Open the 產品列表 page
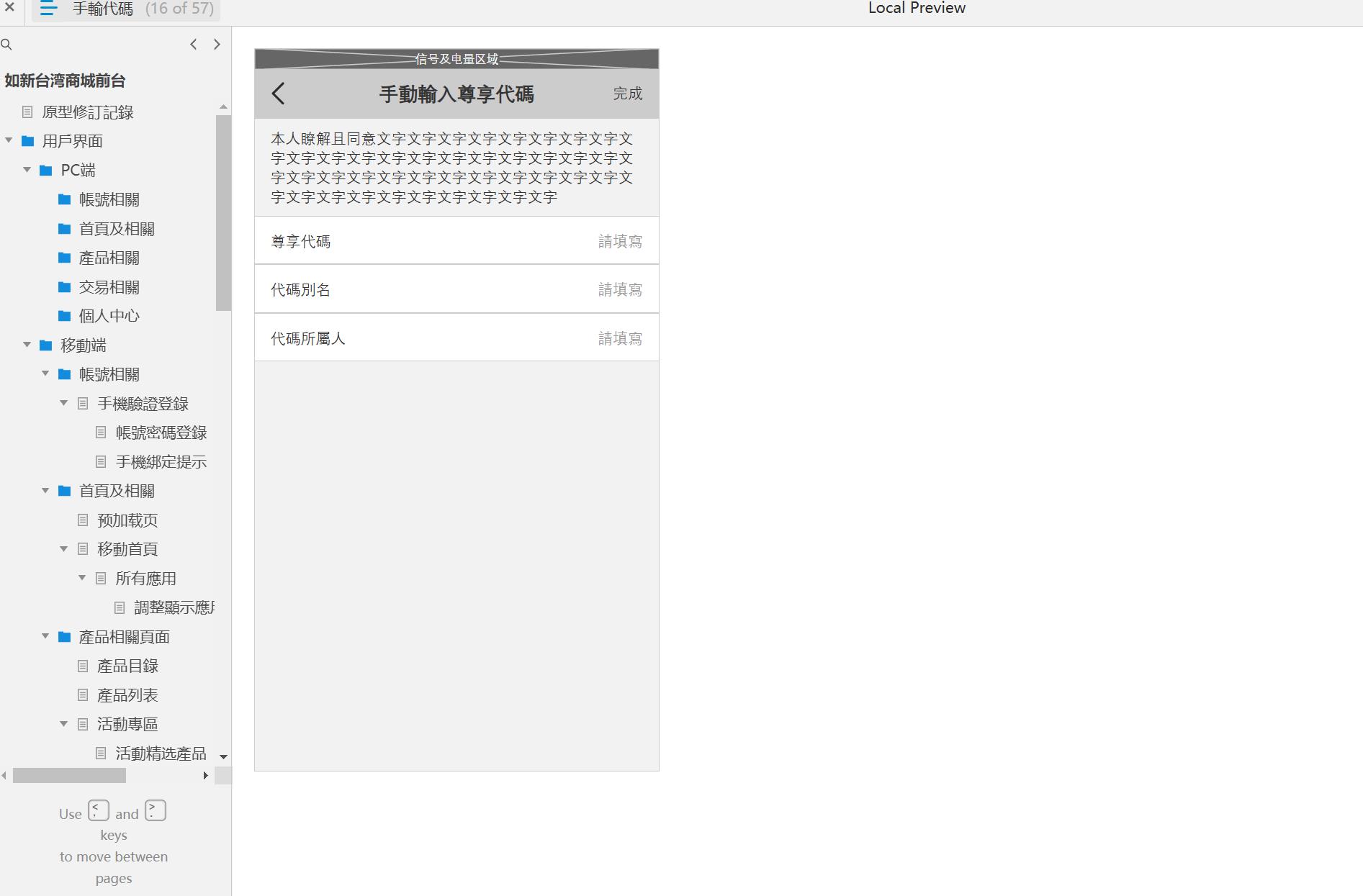 (127, 695)
